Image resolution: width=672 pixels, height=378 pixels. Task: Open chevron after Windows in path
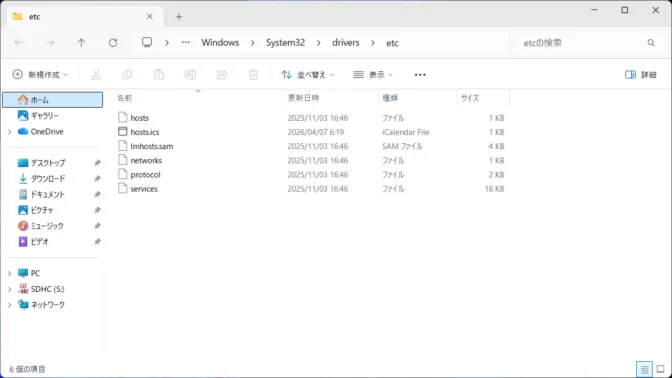click(252, 42)
